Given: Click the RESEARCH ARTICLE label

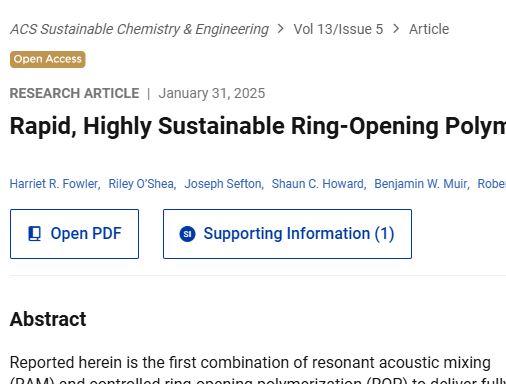Looking at the screenshot, I should 74,93.
